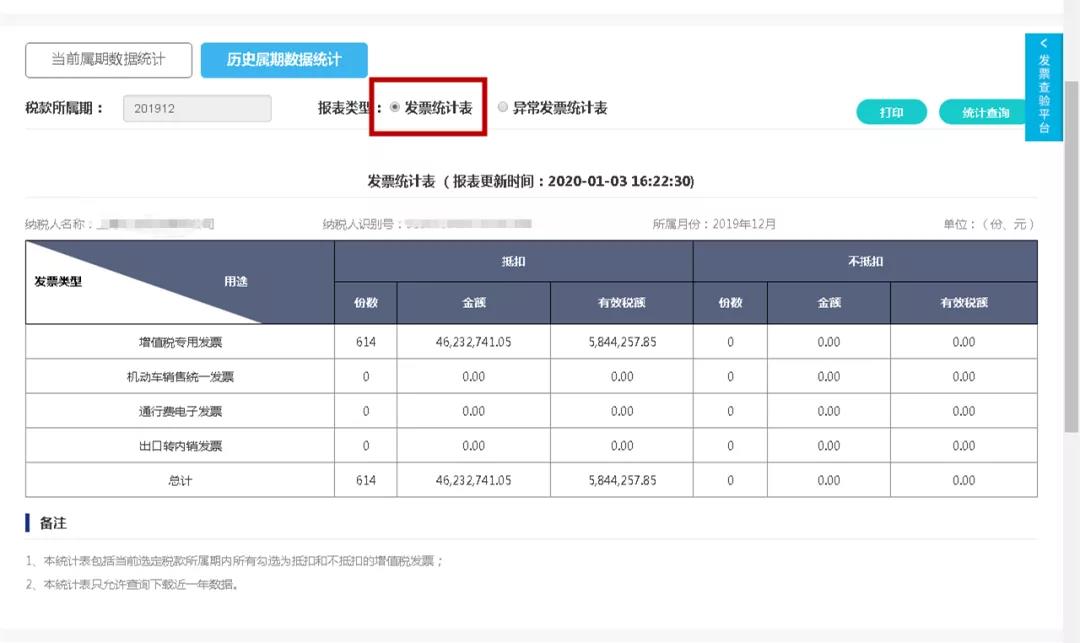This screenshot has width=1080, height=643.
Task: Switch to the 当前属期数据统计 tab
Action: [106, 60]
